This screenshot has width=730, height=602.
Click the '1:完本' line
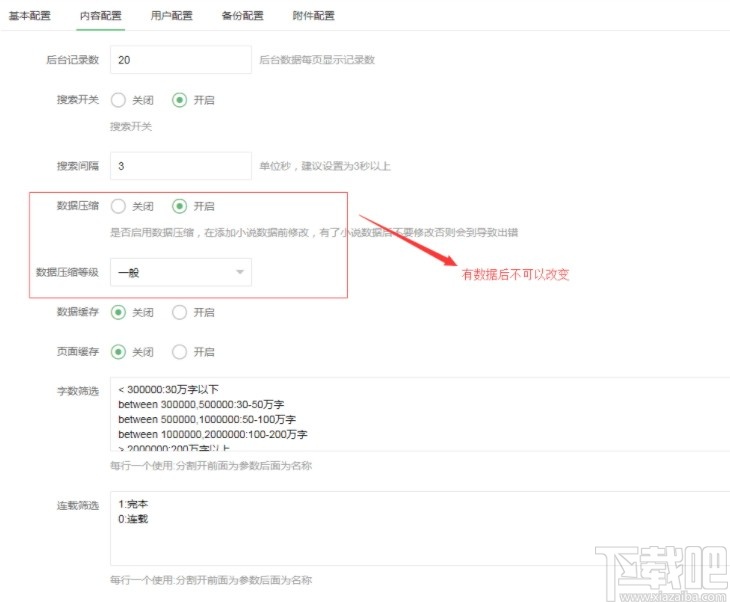pyautogui.click(x=133, y=504)
